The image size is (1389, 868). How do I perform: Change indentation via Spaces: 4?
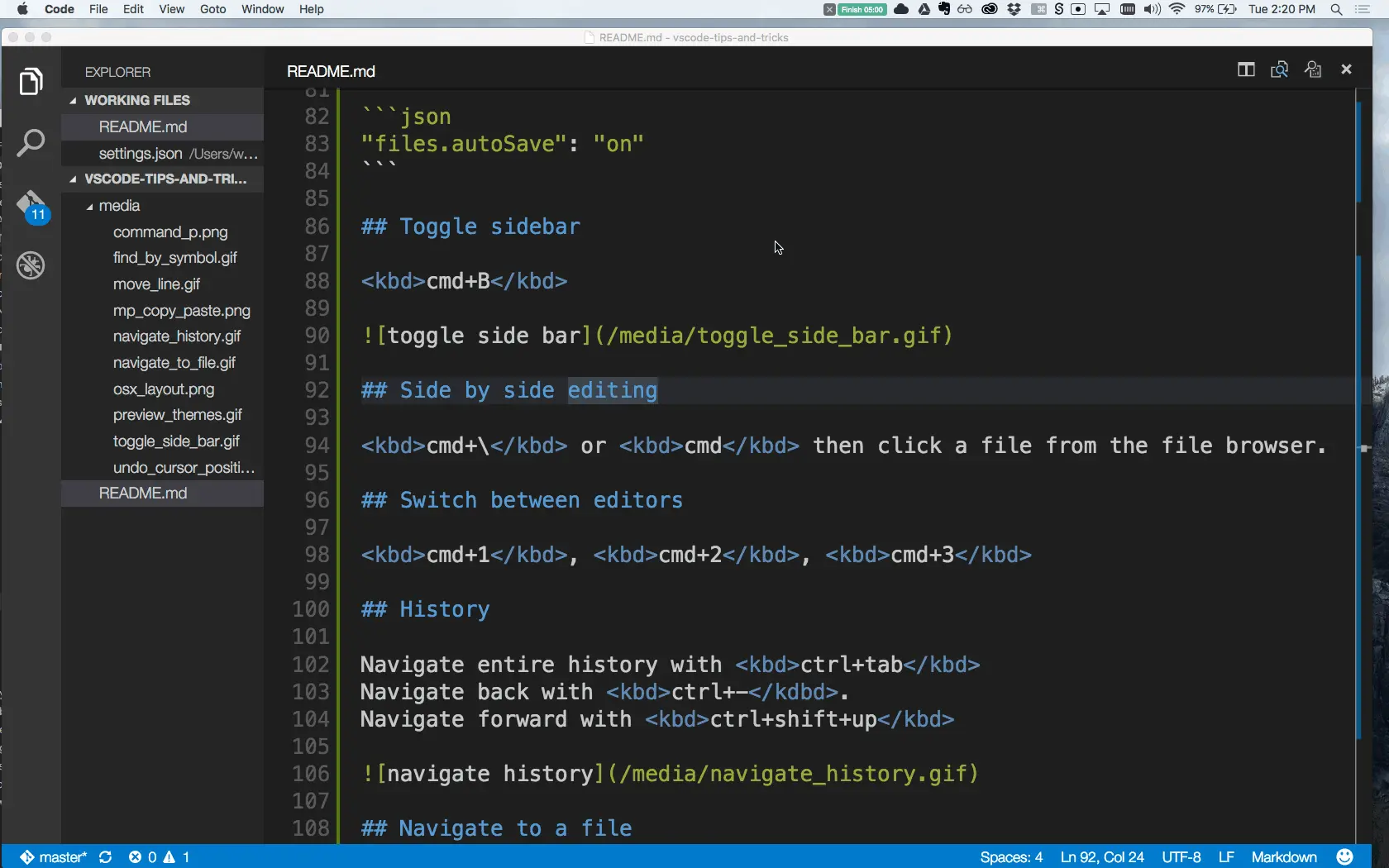click(x=1011, y=857)
